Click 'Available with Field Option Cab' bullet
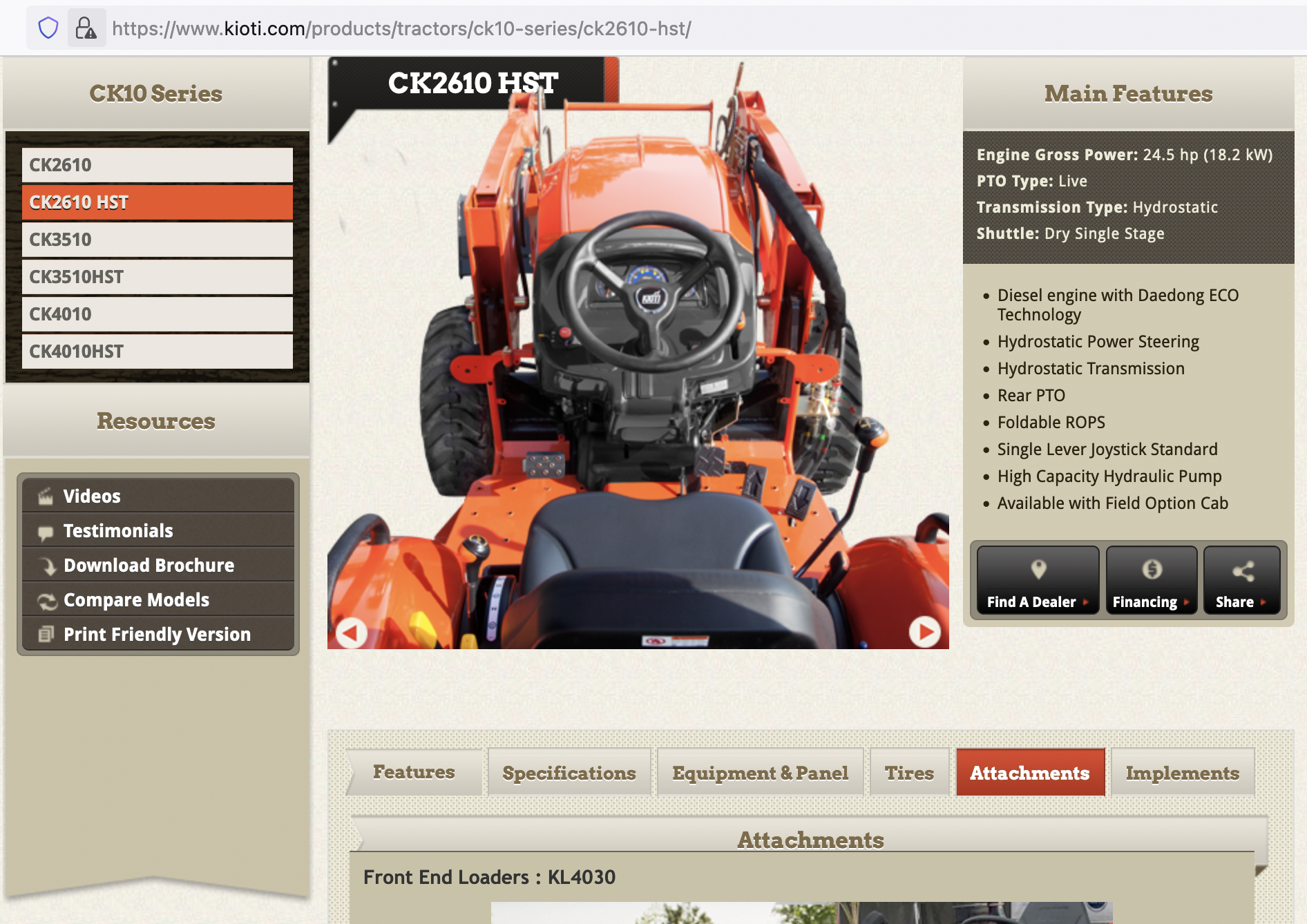The image size is (1307, 924). pos(1112,503)
